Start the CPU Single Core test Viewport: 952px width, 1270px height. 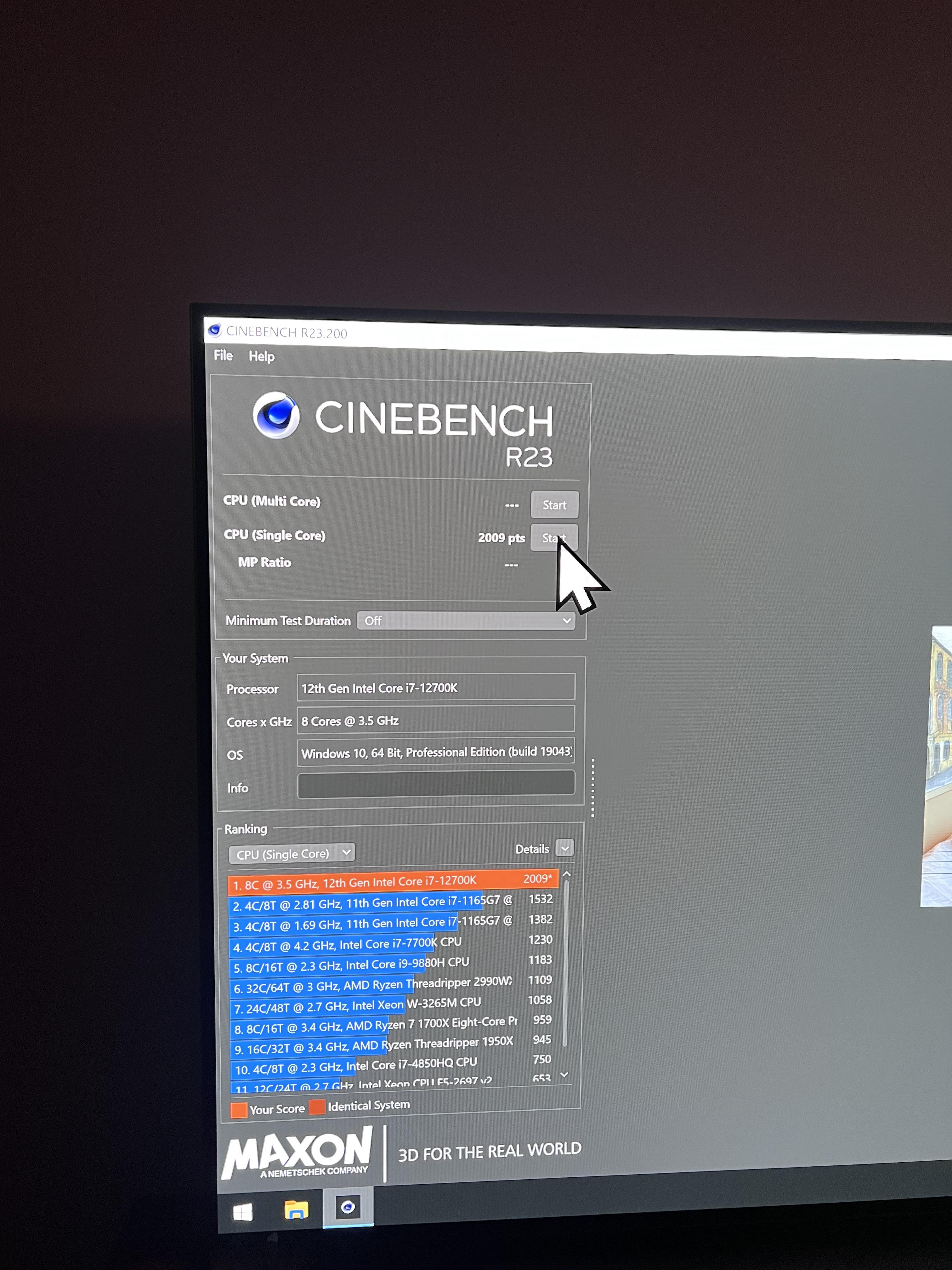pyautogui.click(x=554, y=538)
